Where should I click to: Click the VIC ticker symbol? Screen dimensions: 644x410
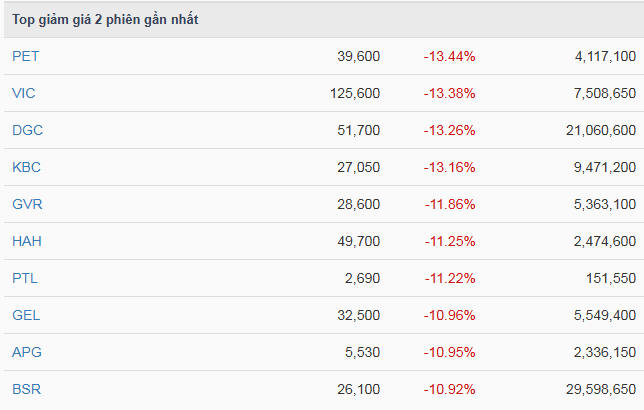tap(24, 93)
